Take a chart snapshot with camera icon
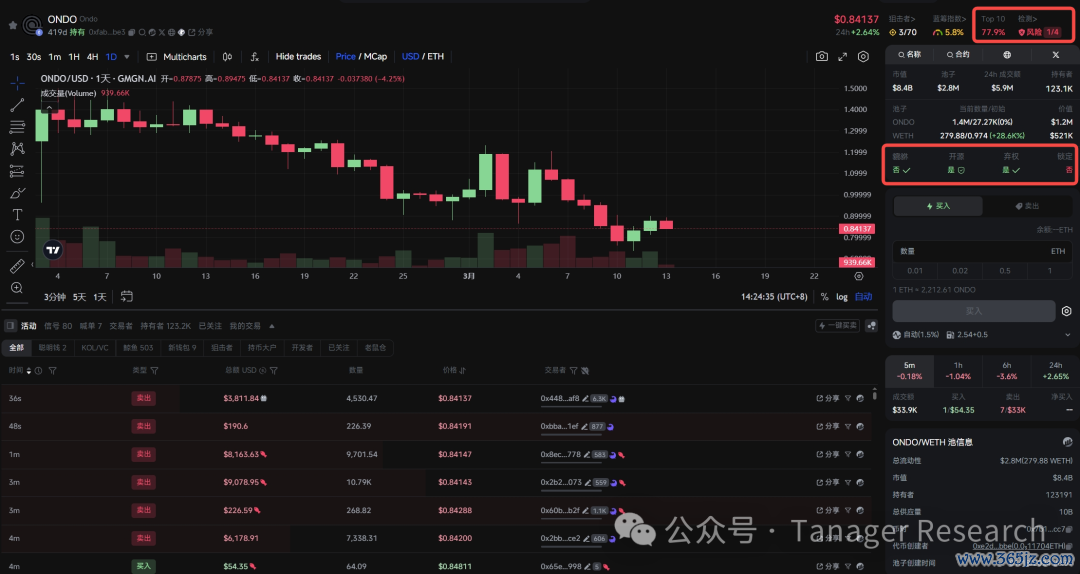Viewport: 1080px width, 574px height. (x=822, y=57)
